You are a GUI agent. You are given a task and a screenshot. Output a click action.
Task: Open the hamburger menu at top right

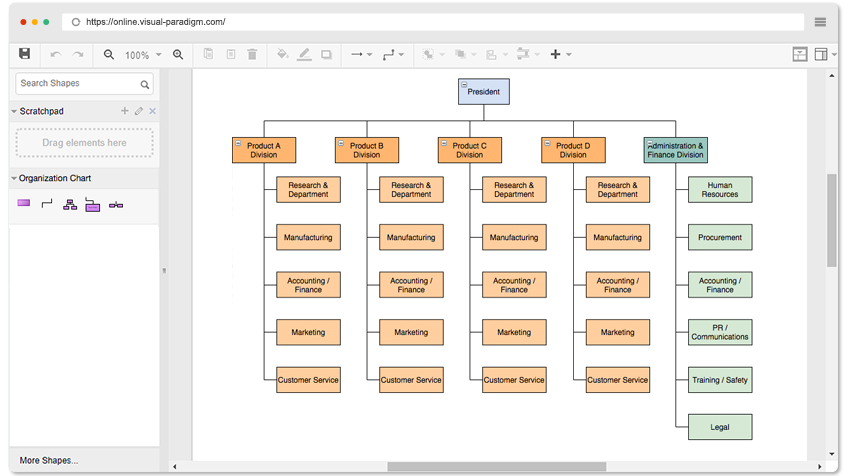click(x=820, y=22)
